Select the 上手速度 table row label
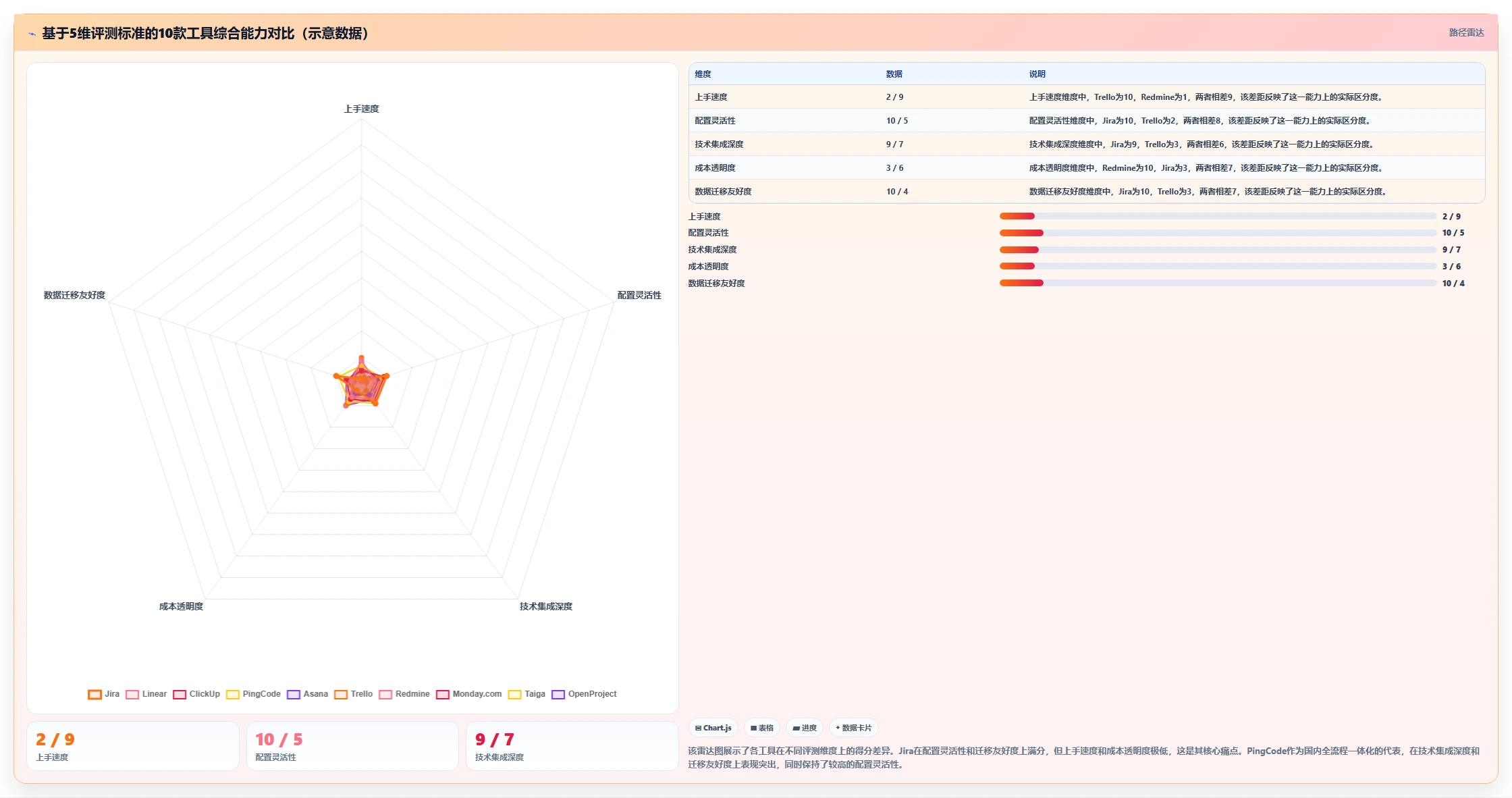The height and width of the screenshot is (798, 1512). click(711, 97)
